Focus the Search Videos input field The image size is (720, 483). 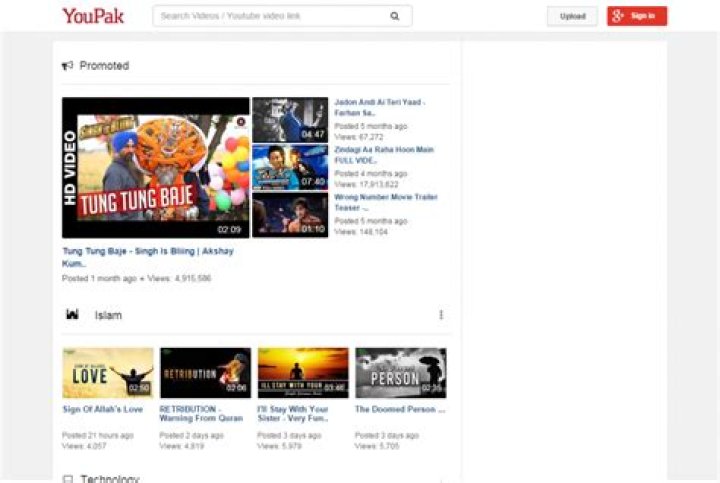tap(282, 16)
